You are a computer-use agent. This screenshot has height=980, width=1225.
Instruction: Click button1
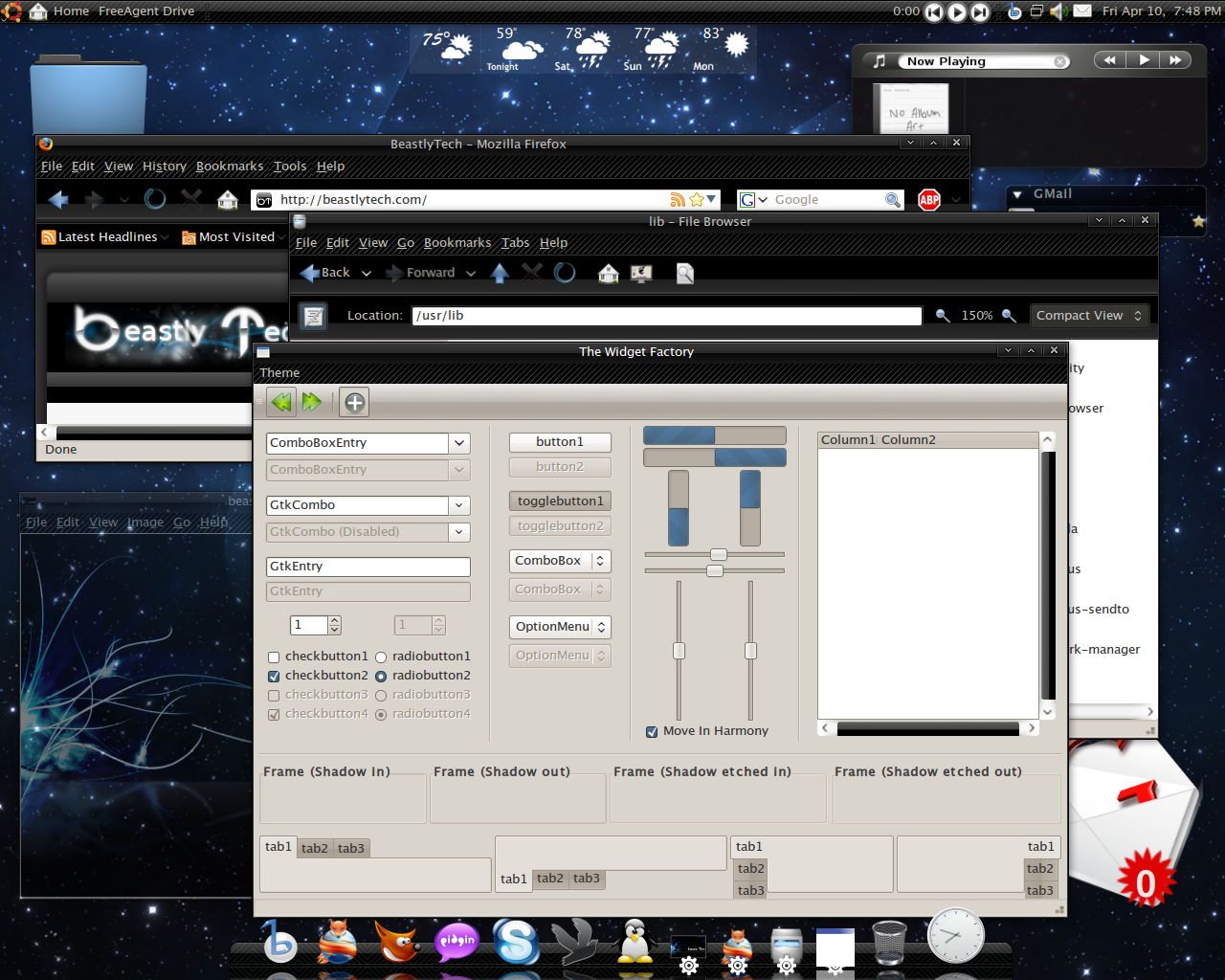pyautogui.click(x=560, y=442)
